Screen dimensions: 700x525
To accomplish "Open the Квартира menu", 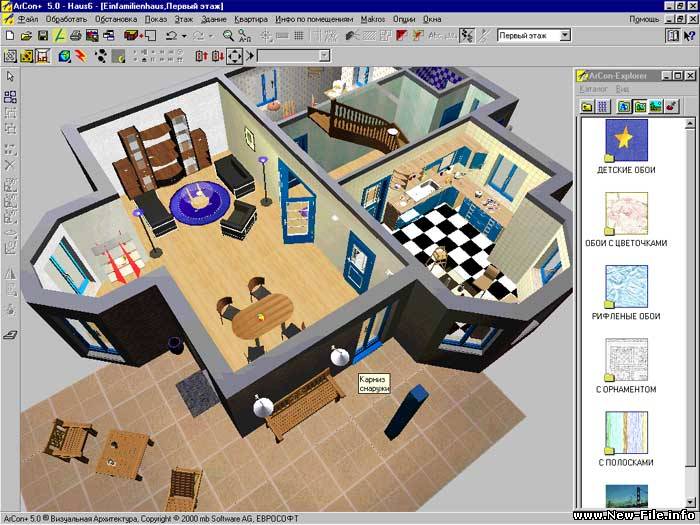I will [x=251, y=19].
